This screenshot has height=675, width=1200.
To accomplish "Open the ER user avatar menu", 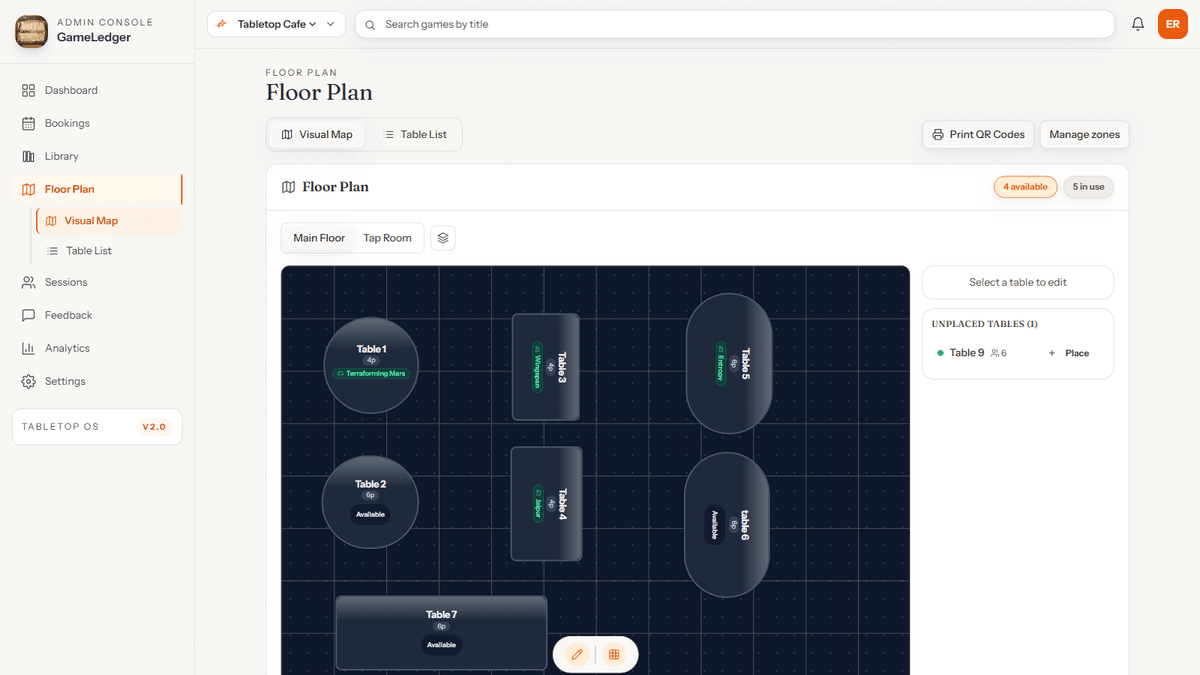I will [1173, 24].
